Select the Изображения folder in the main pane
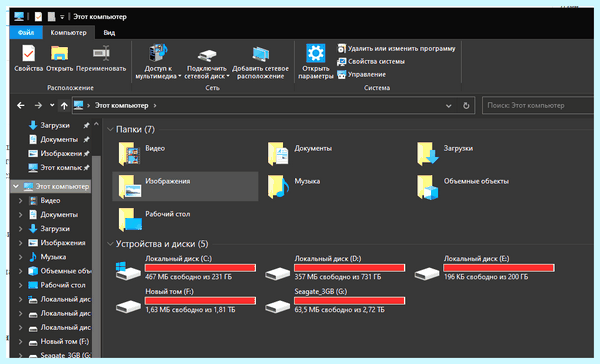Image resolution: width=600 pixels, height=364 pixels. tap(185, 186)
